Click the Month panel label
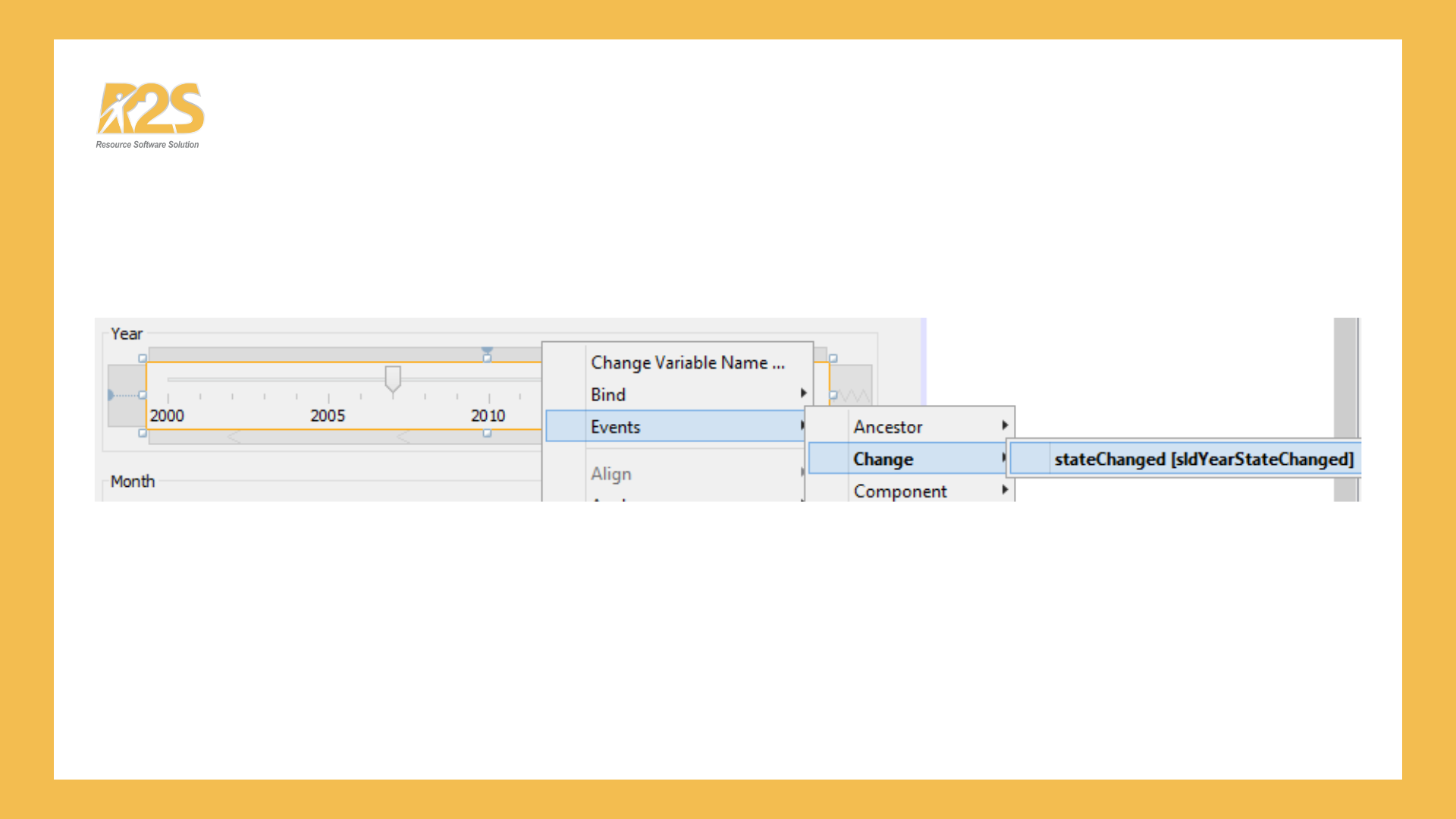Image resolution: width=1456 pixels, height=819 pixels. click(133, 482)
